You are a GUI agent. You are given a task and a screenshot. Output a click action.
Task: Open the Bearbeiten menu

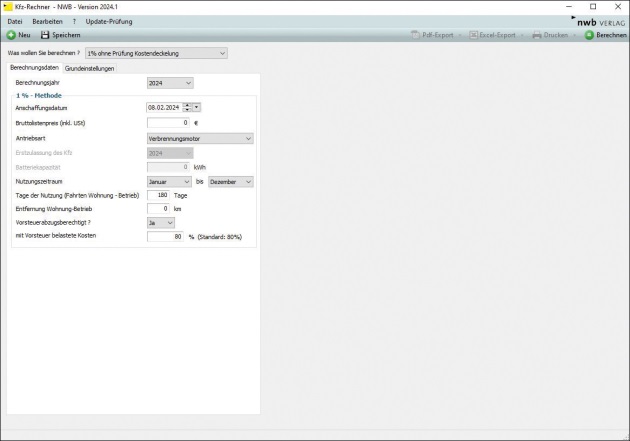pos(47,21)
